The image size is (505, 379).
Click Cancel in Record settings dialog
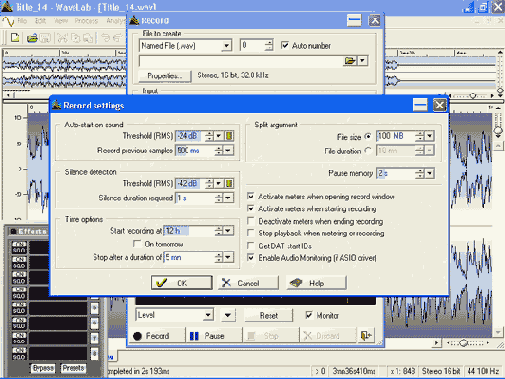248,283
